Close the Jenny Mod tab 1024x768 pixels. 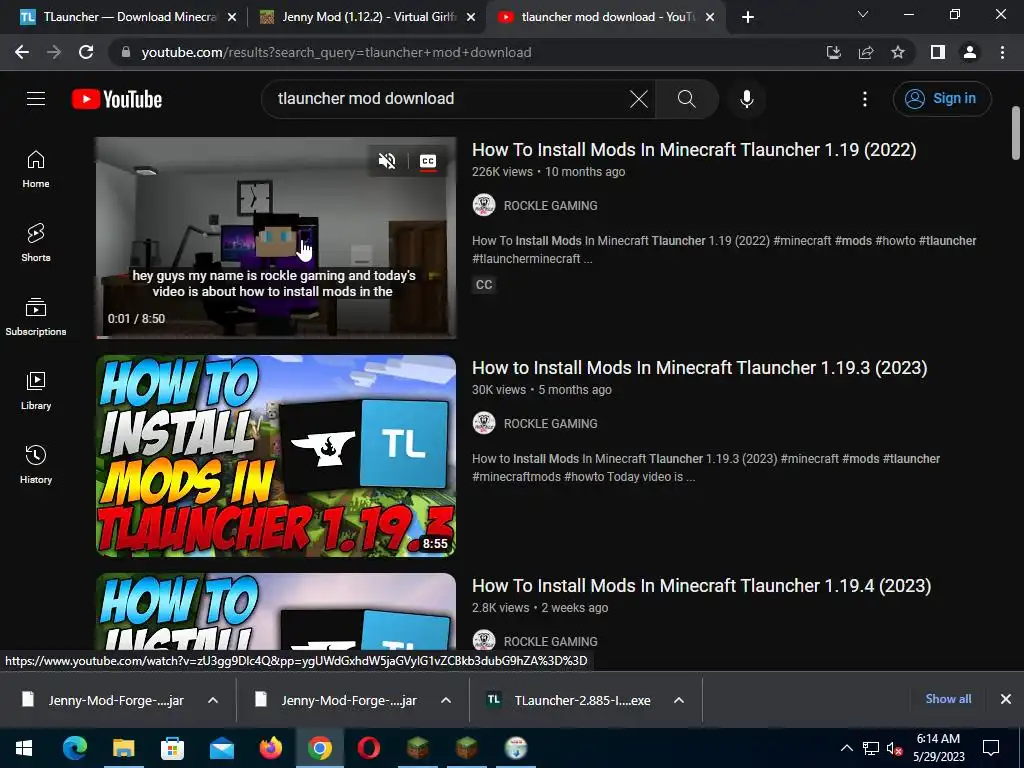471,18
